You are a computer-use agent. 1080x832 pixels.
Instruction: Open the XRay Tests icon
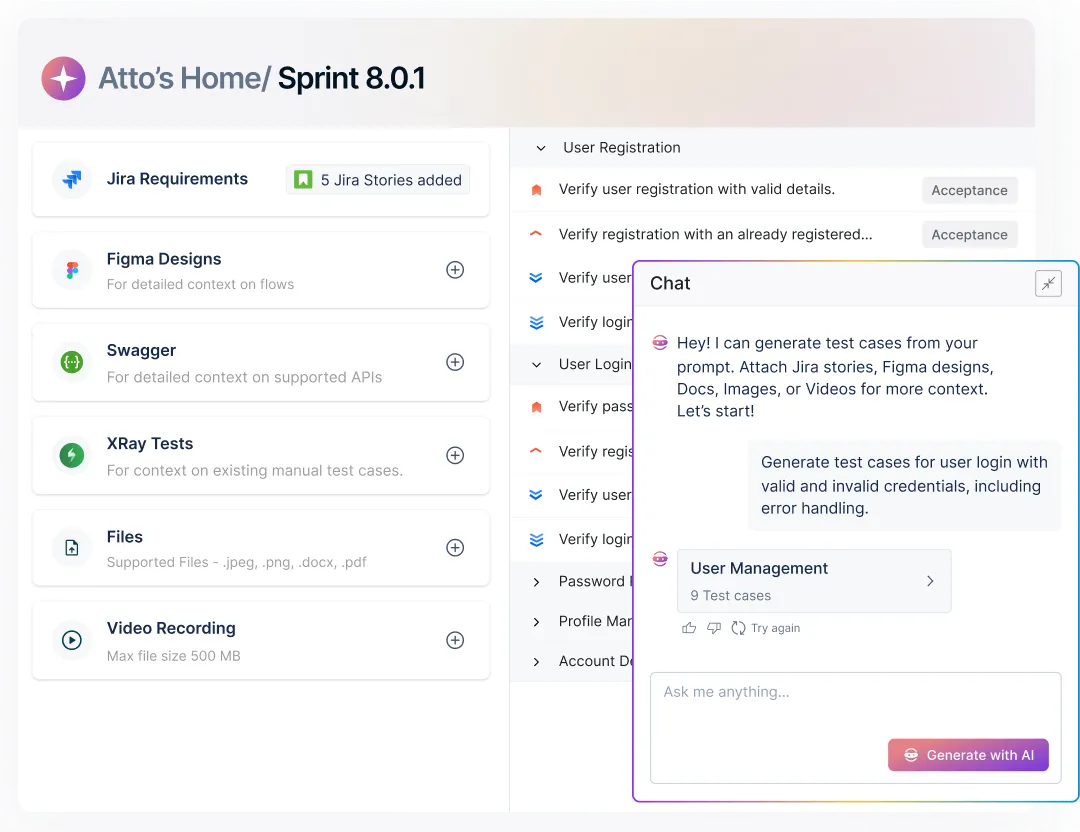coord(70,454)
